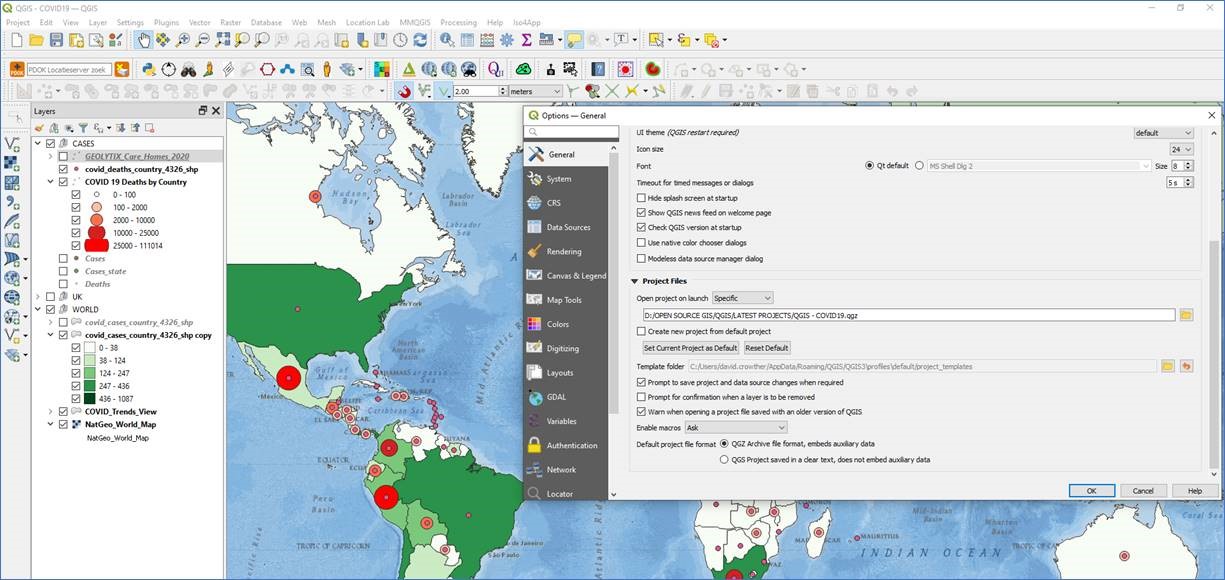Click the Temporal Controller clock icon

[x=400, y=40]
